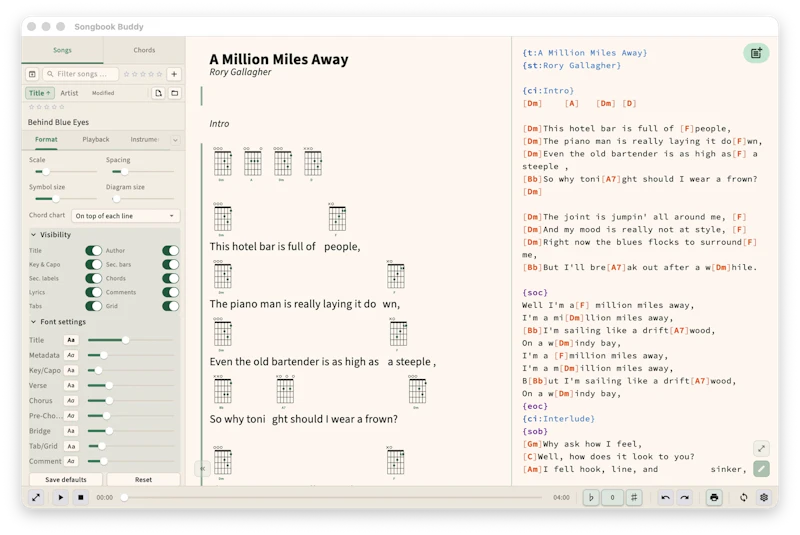The image size is (800, 535).
Task: Click the collapse sidebar icon beside the filter field
Action: click(x=32, y=74)
